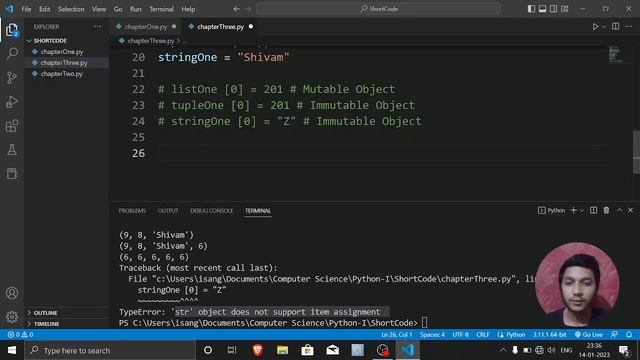
Task: Switch to the OUTPUT panel tab
Action: click(x=168, y=211)
